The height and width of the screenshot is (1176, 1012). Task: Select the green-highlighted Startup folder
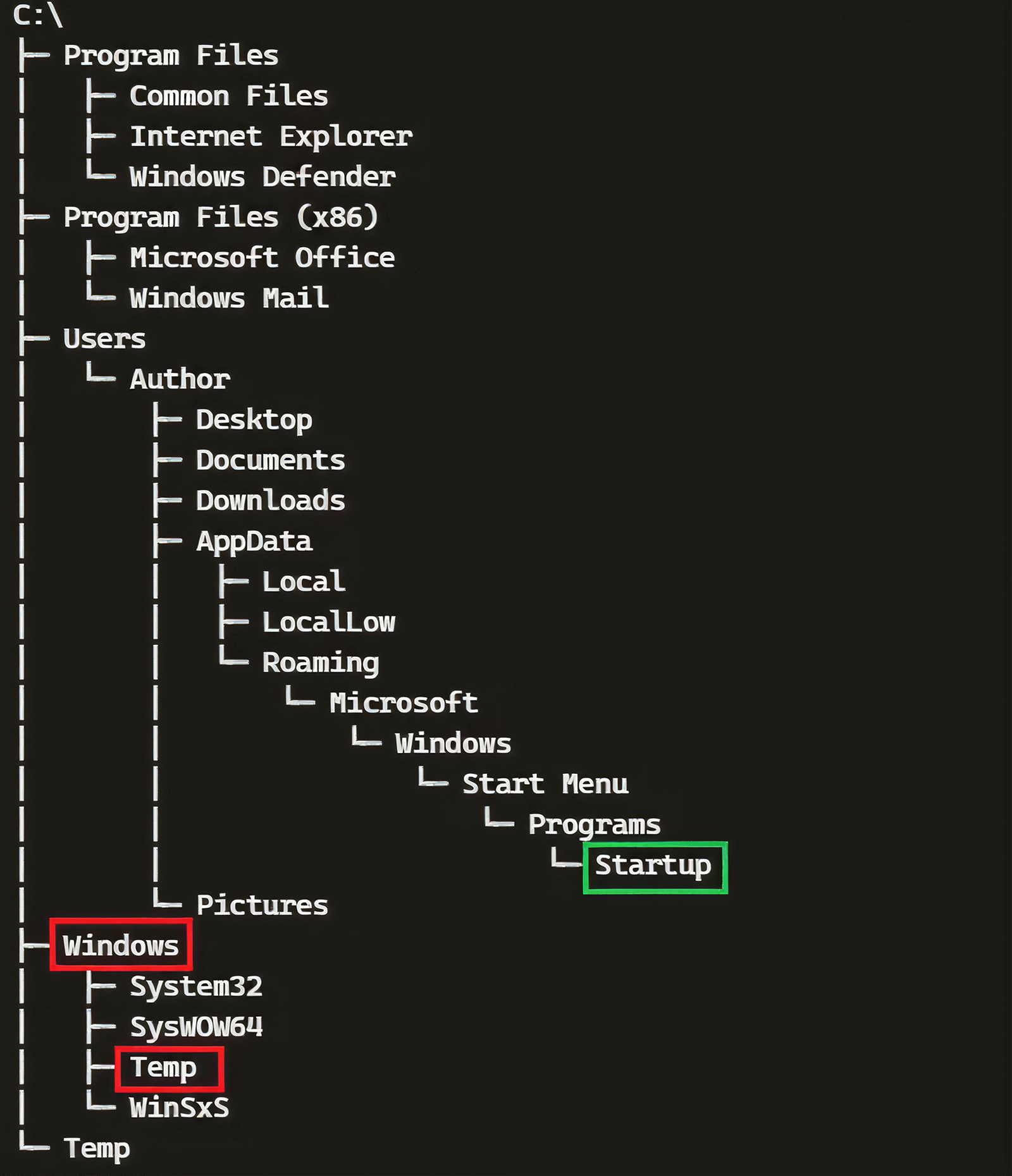pyautogui.click(x=654, y=866)
